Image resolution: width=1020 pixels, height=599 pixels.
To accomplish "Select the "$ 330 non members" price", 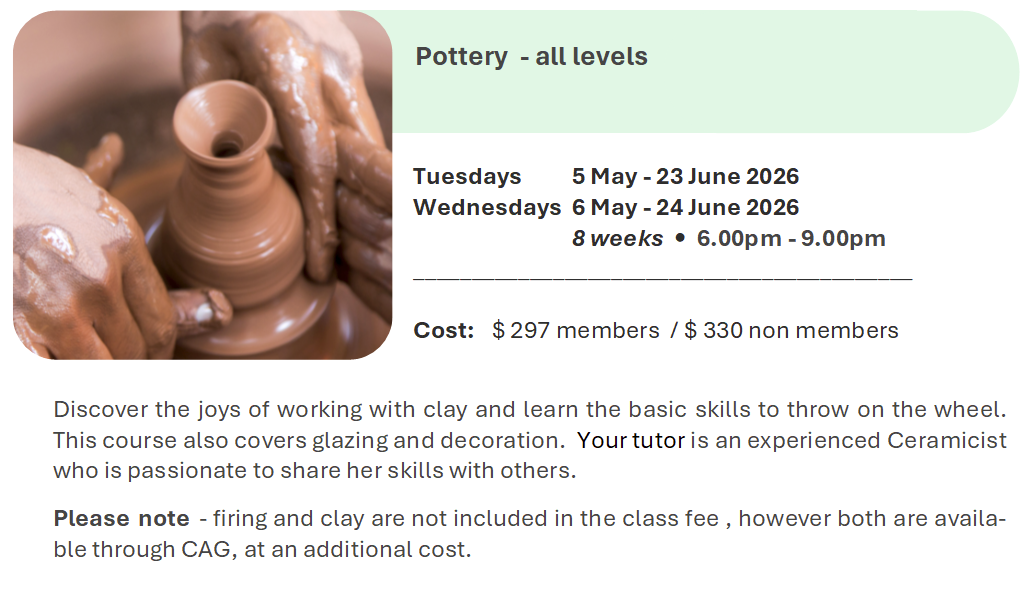I will pyautogui.click(x=791, y=331).
